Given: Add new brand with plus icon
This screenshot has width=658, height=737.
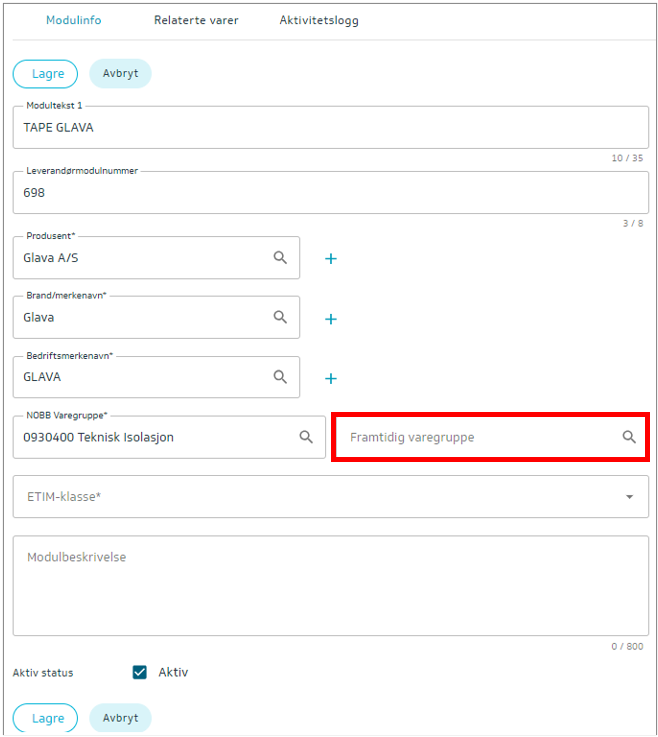Looking at the screenshot, I should (331, 319).
